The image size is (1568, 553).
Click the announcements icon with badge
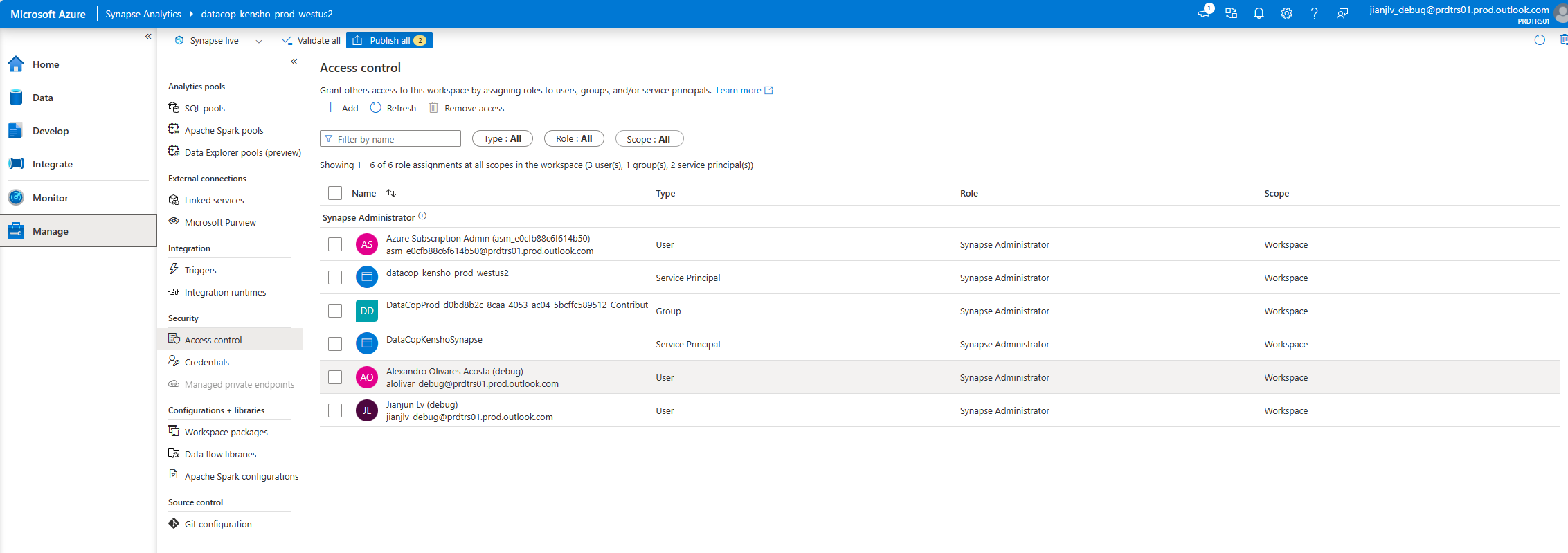[1205, 12]
